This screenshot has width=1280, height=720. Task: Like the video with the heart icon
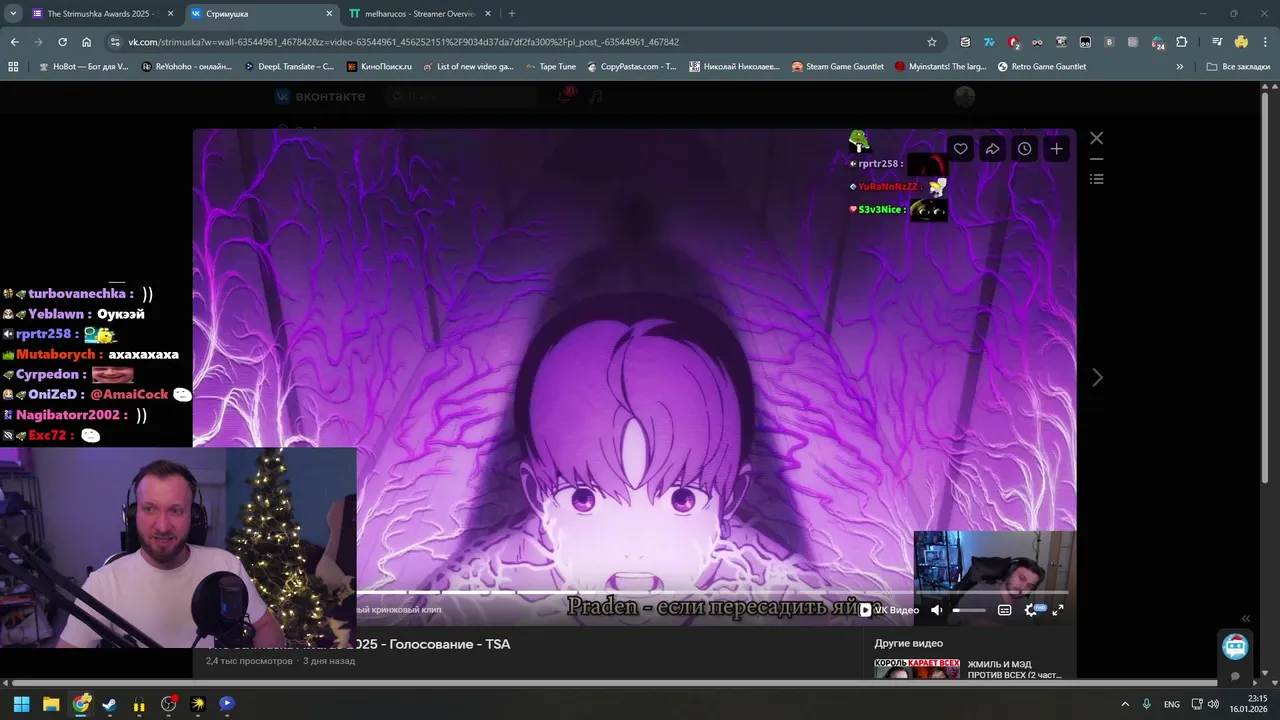(960, 149)
